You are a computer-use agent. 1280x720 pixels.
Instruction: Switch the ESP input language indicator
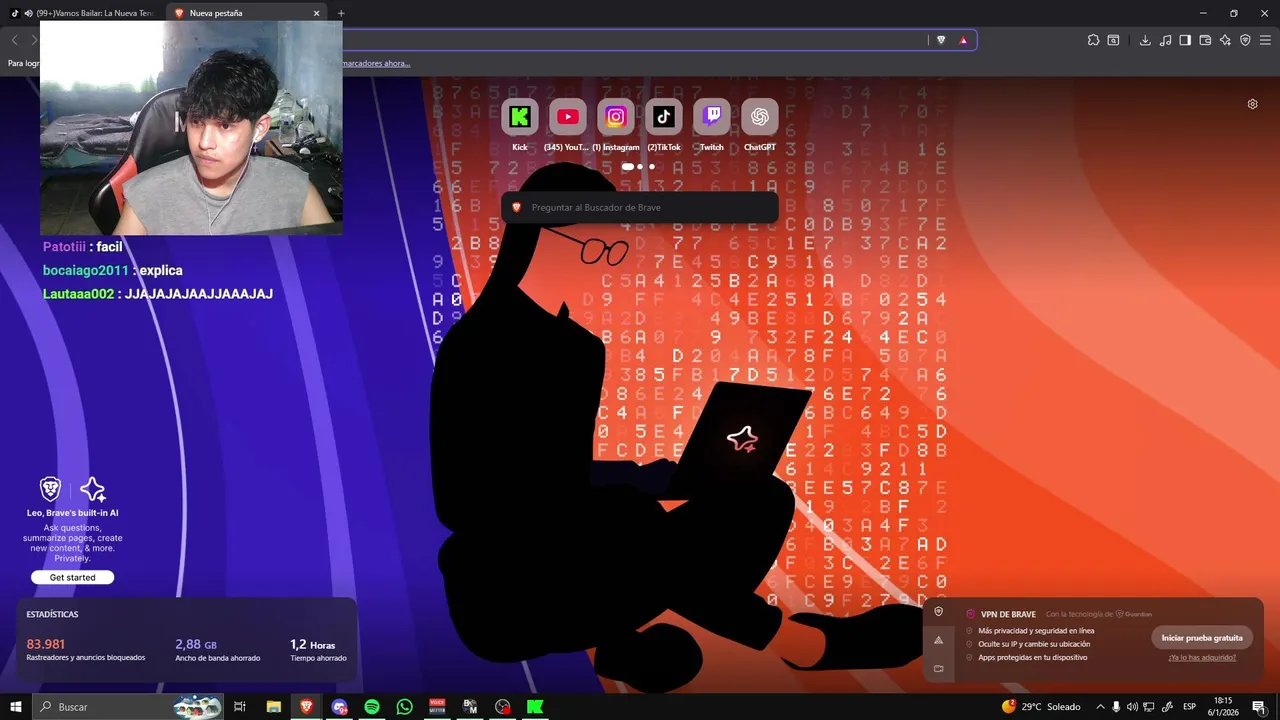click(1190, 707)
